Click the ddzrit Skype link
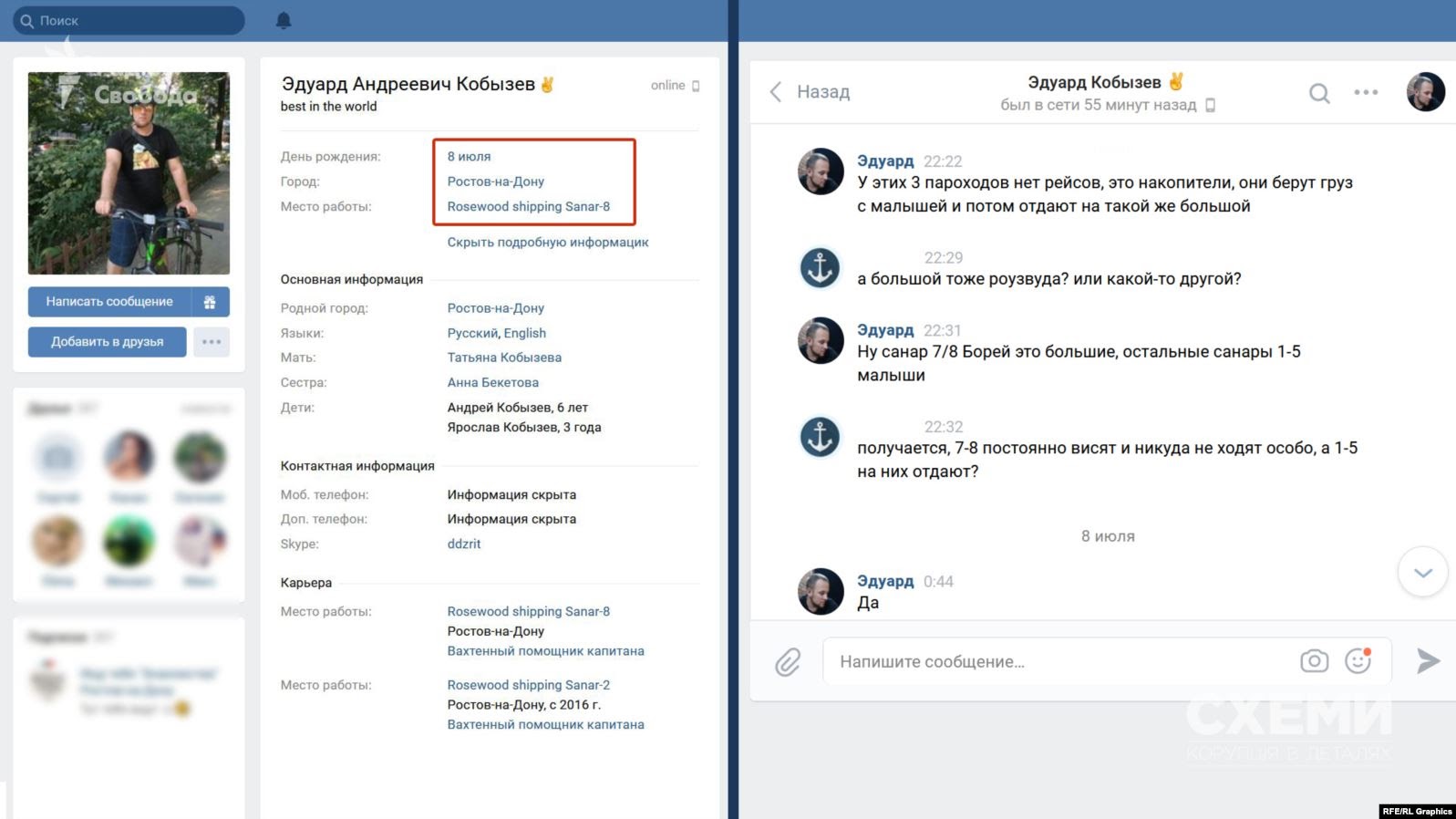Screen dimensions: 1456x819 463,544
